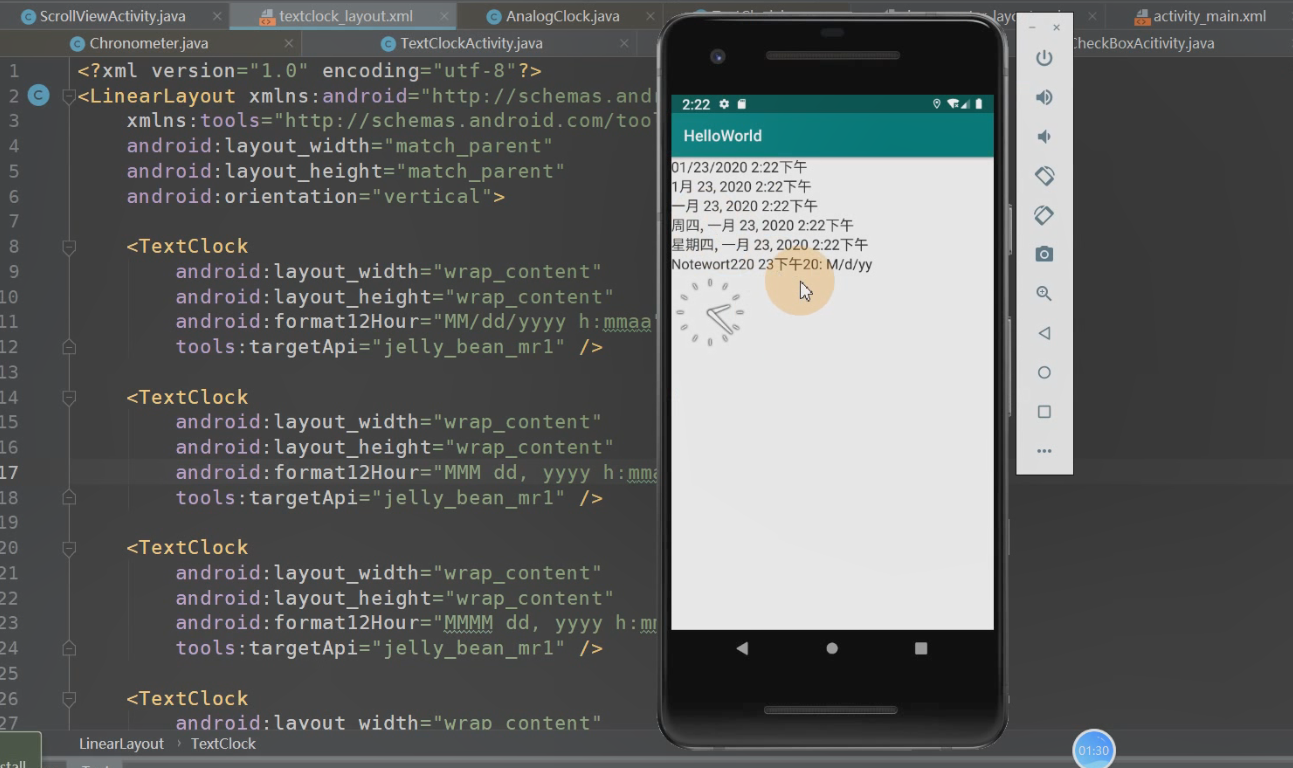Image resolution: width=1293 pixels, height=768 pixels.
Task: Click the Notewort220 text line on phone
Action: [771, 264]
